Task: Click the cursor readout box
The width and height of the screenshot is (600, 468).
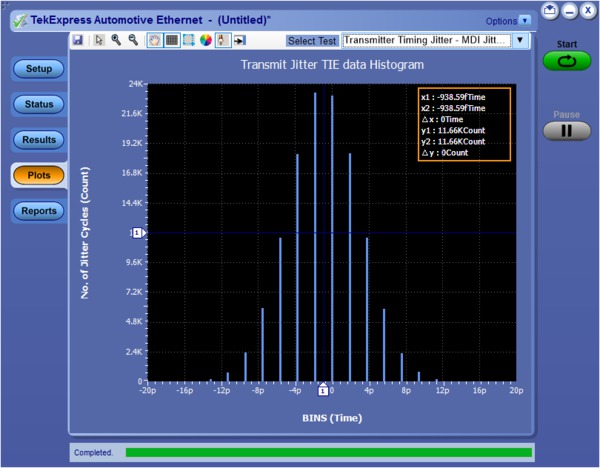Action: pos(464,125)
